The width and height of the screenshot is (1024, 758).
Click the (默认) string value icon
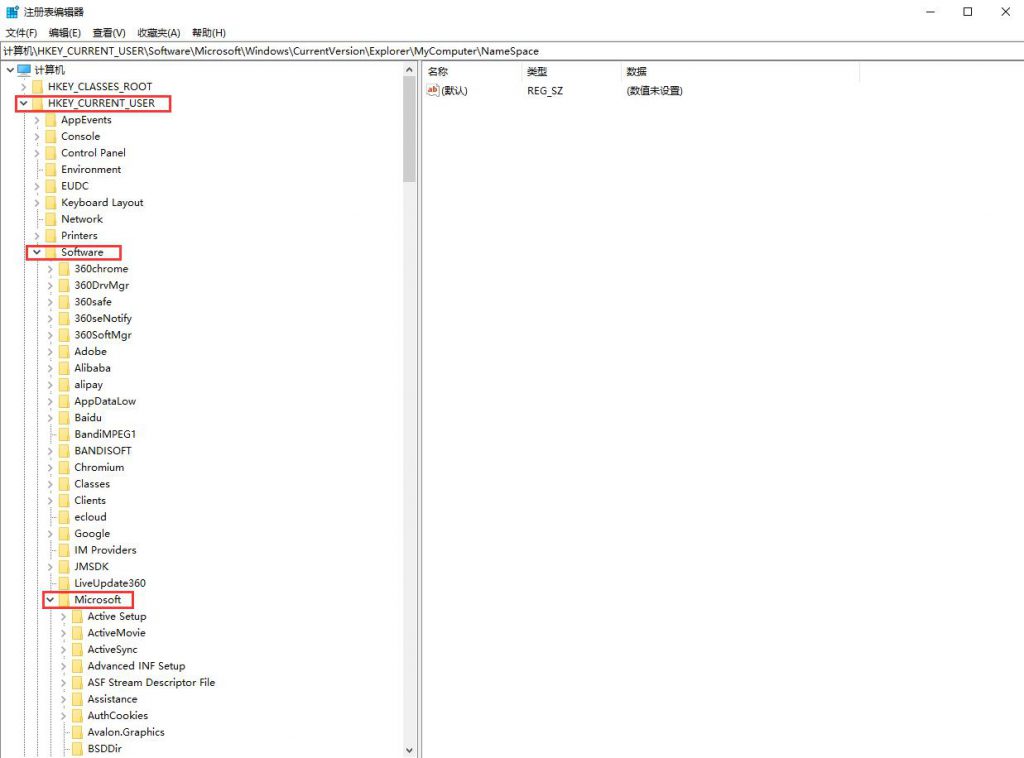point(433,90)
